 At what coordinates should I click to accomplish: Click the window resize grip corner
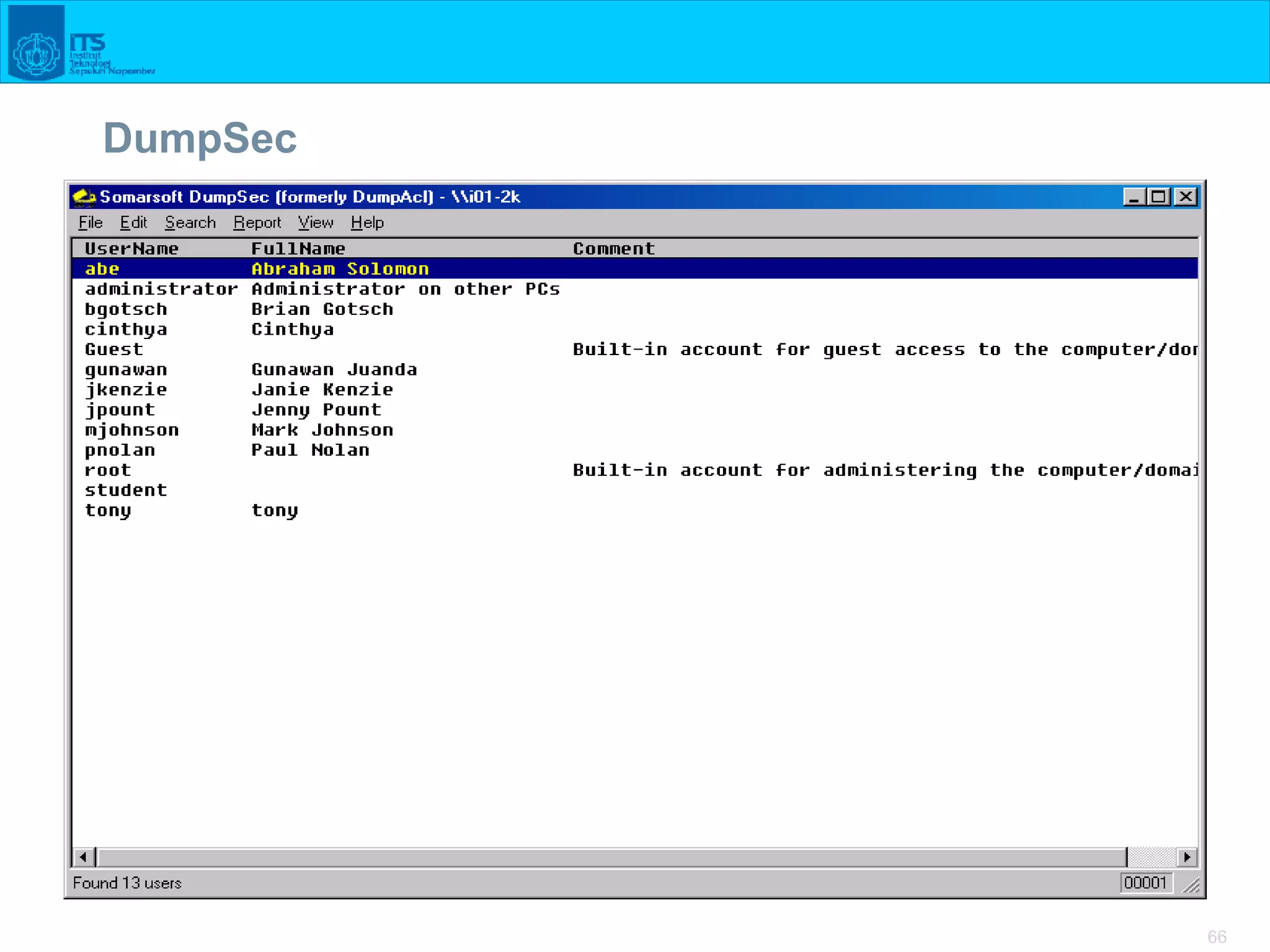(1191, 885)
